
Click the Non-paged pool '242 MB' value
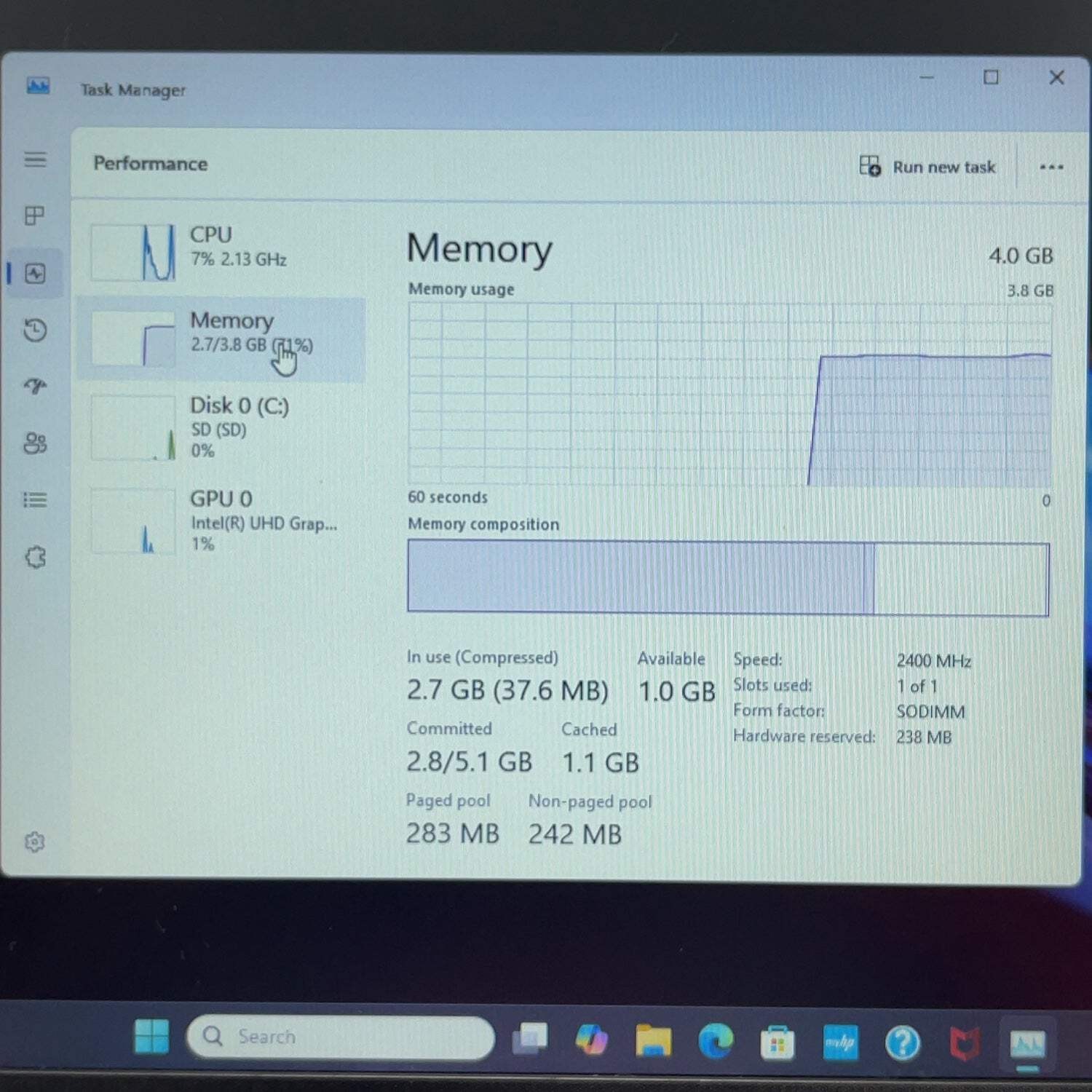574,834
